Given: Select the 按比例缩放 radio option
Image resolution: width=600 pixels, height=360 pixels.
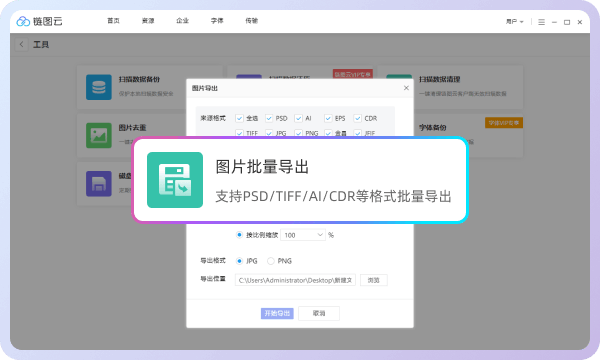Looking at the screenshot, I should 240,235.
